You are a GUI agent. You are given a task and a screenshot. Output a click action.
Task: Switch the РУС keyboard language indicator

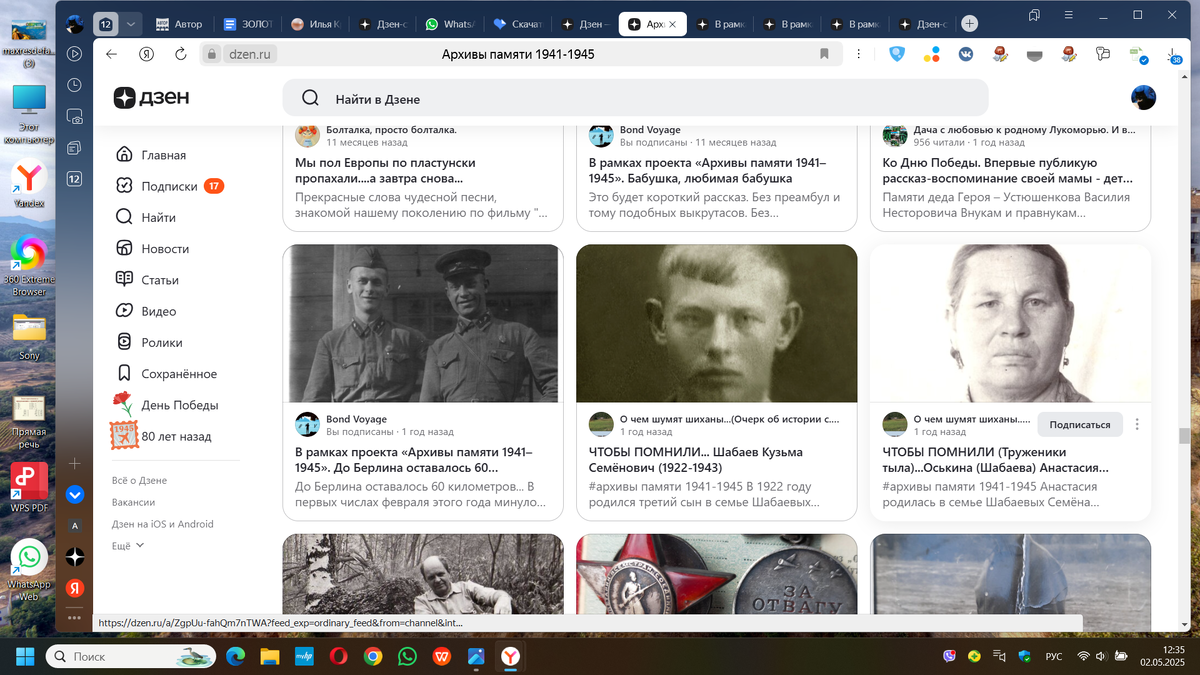coord(1053,656)
